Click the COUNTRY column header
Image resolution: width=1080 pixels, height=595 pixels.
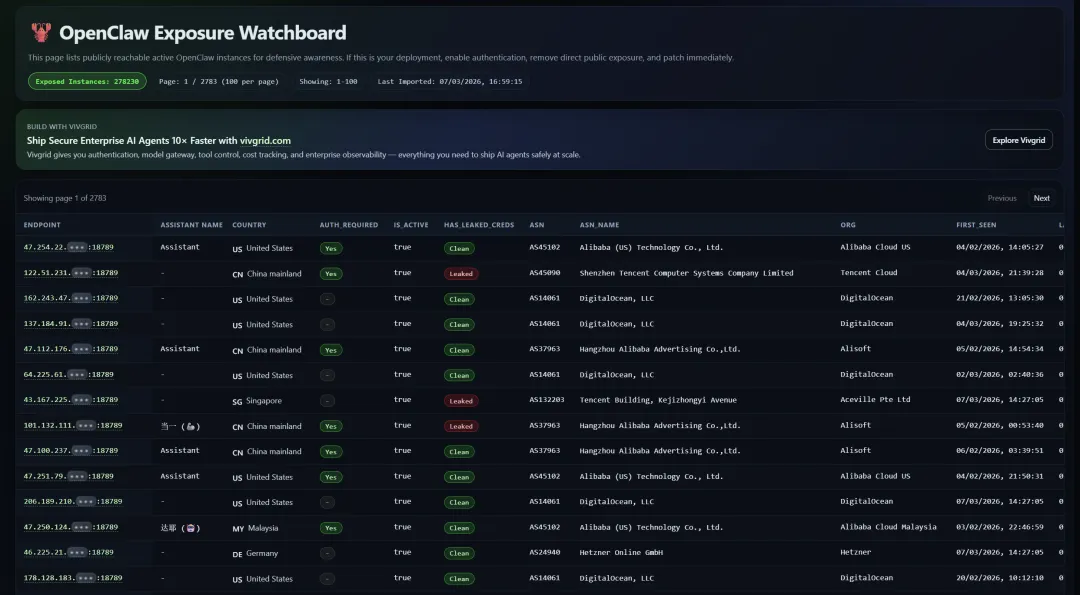coord(249,225)
